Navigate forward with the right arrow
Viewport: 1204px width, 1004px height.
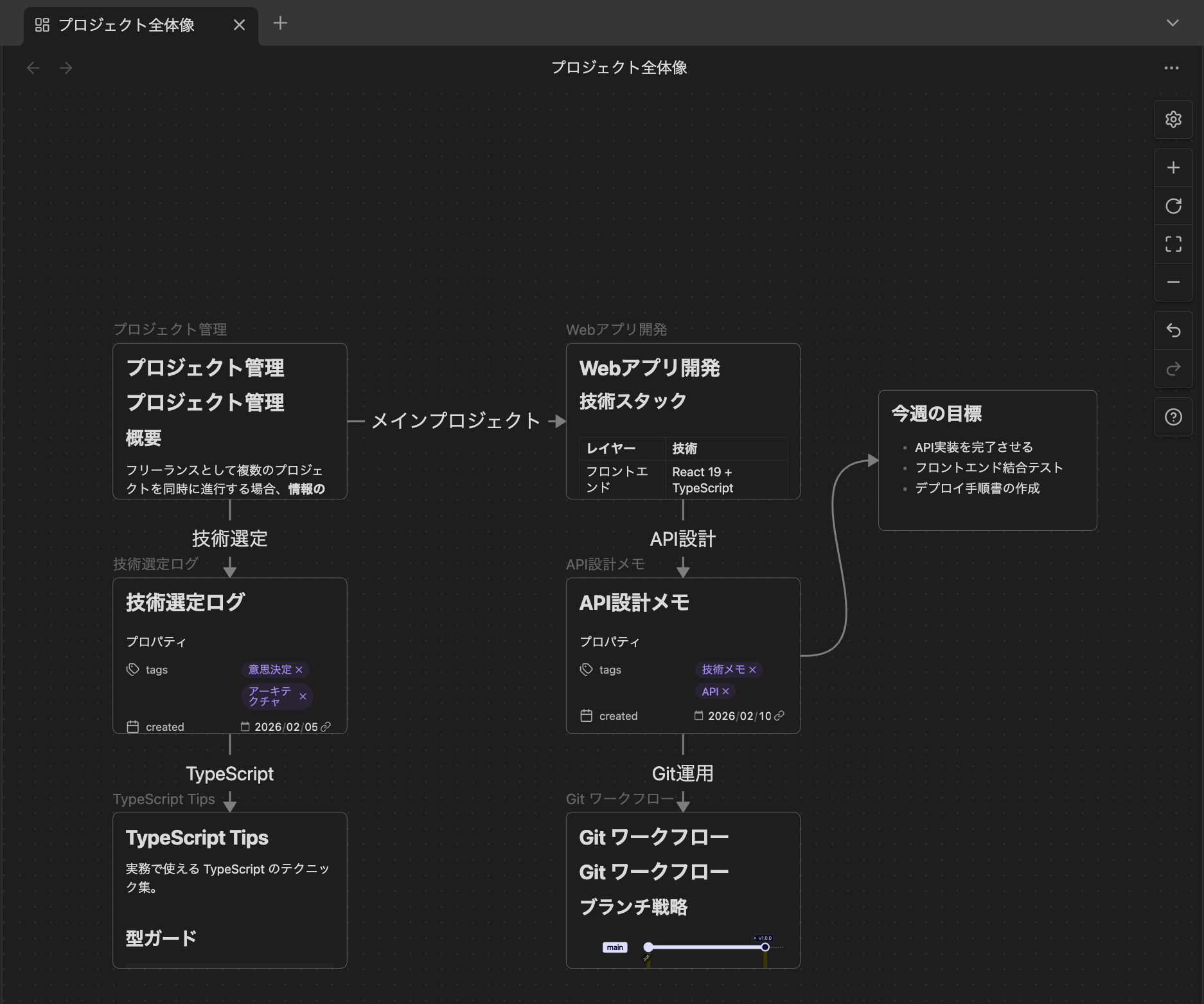point(66,67)
